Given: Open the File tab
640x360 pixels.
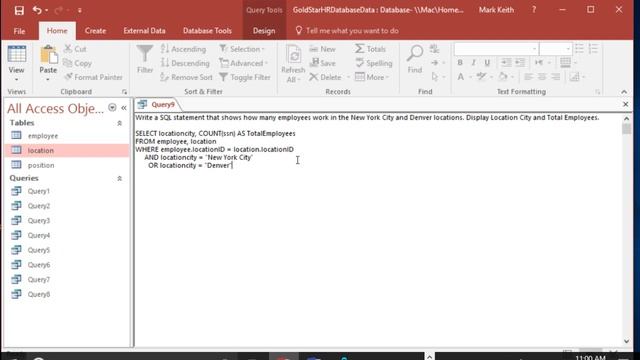Looking at the screenshot, I should pos(19,31).
